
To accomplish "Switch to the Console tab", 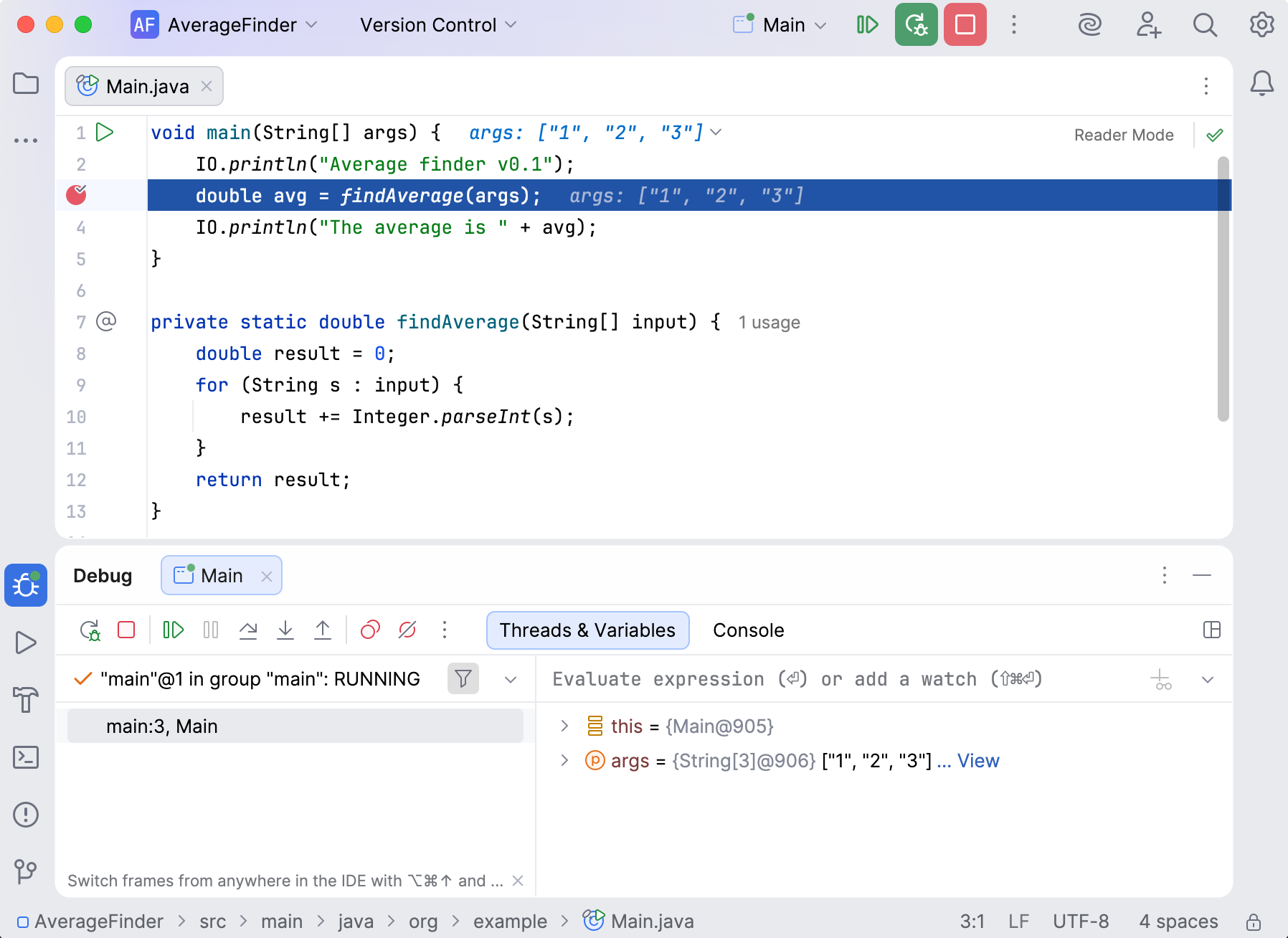I will [747, 630].
